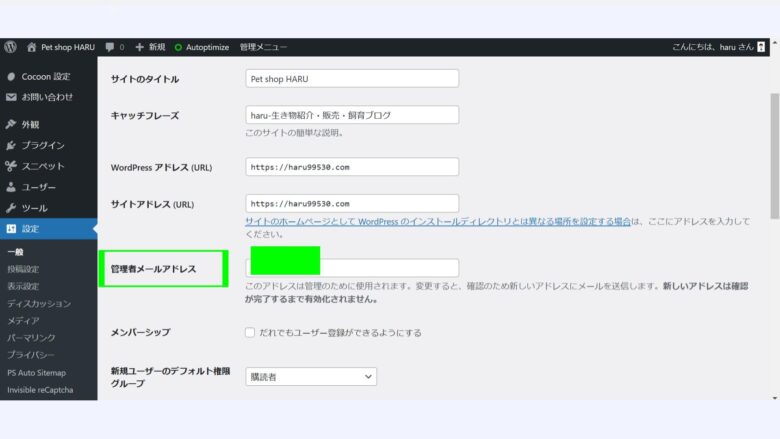Open the 管理メニュー item
This screenshot has width=780, height=439.
[x=263, y=47]
